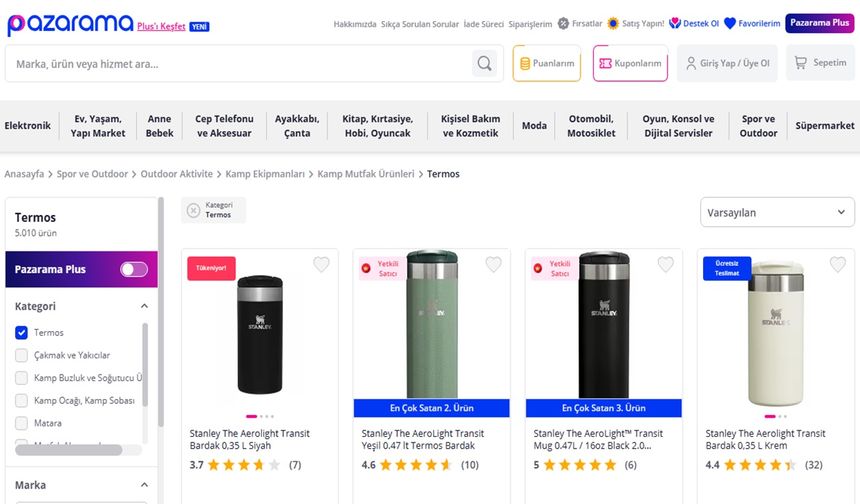Open the Süpermarket menu item
860x504 pixels.
[825, 126]
